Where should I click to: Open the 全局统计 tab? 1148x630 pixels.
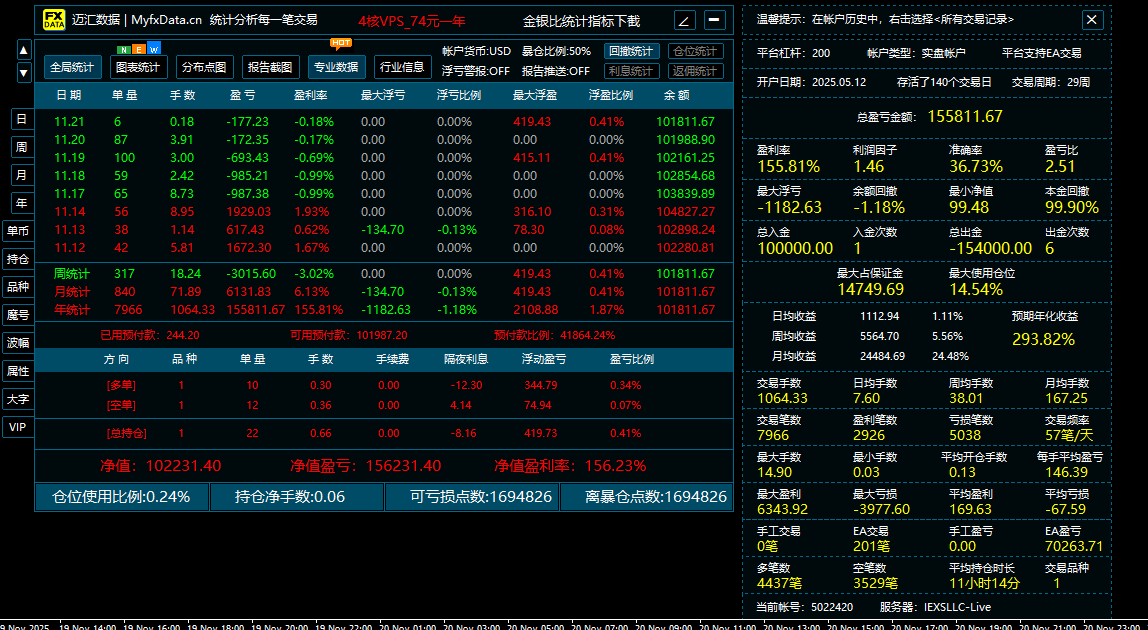click(x=72, y=67)
